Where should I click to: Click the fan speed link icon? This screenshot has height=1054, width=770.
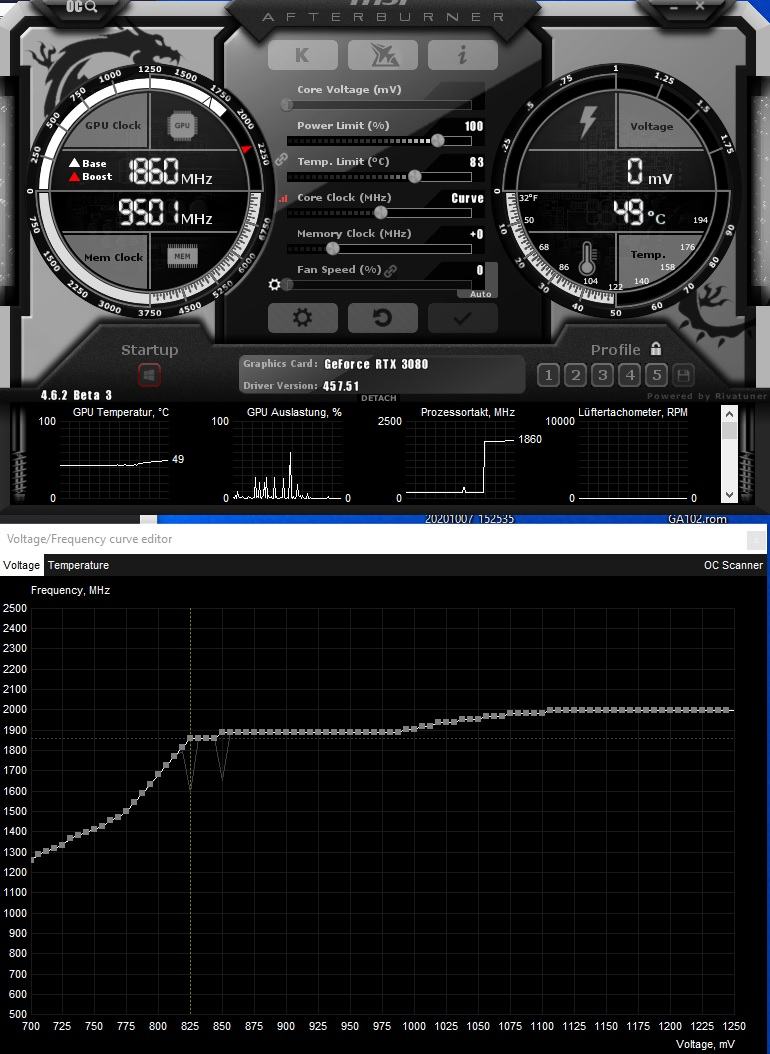click(390, 270)
